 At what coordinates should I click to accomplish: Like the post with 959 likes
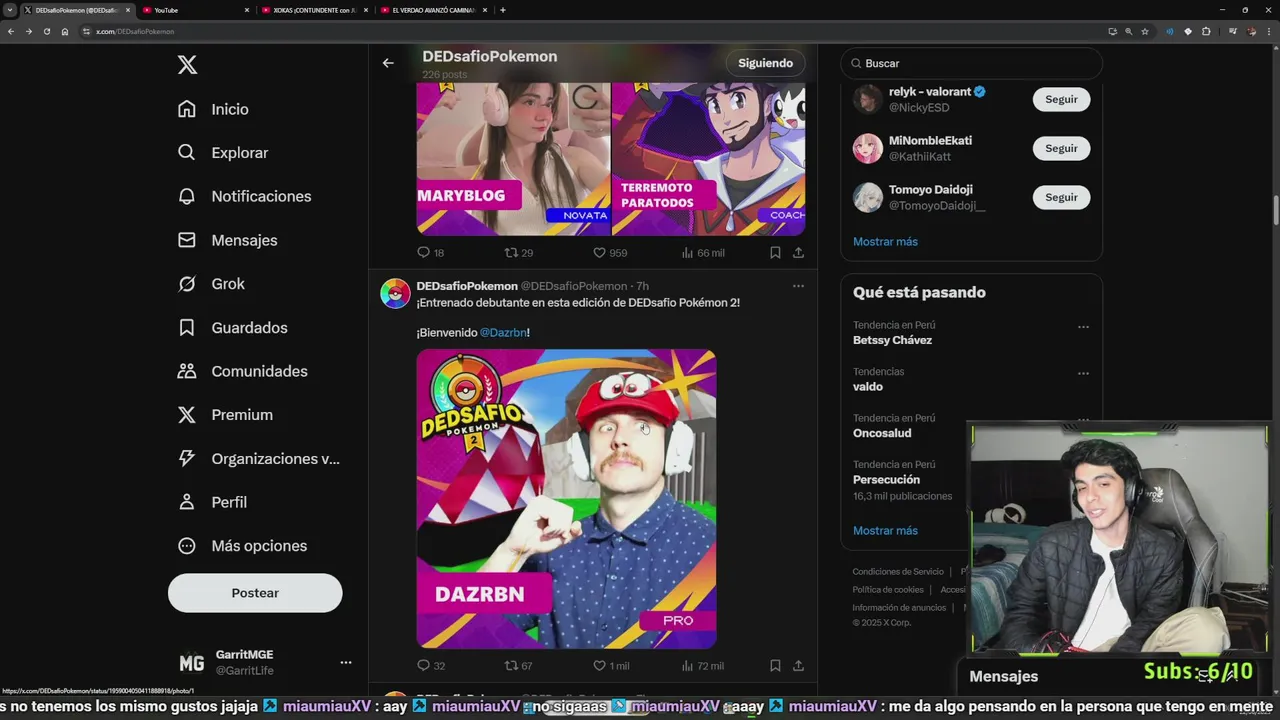(x=599, y=253)
